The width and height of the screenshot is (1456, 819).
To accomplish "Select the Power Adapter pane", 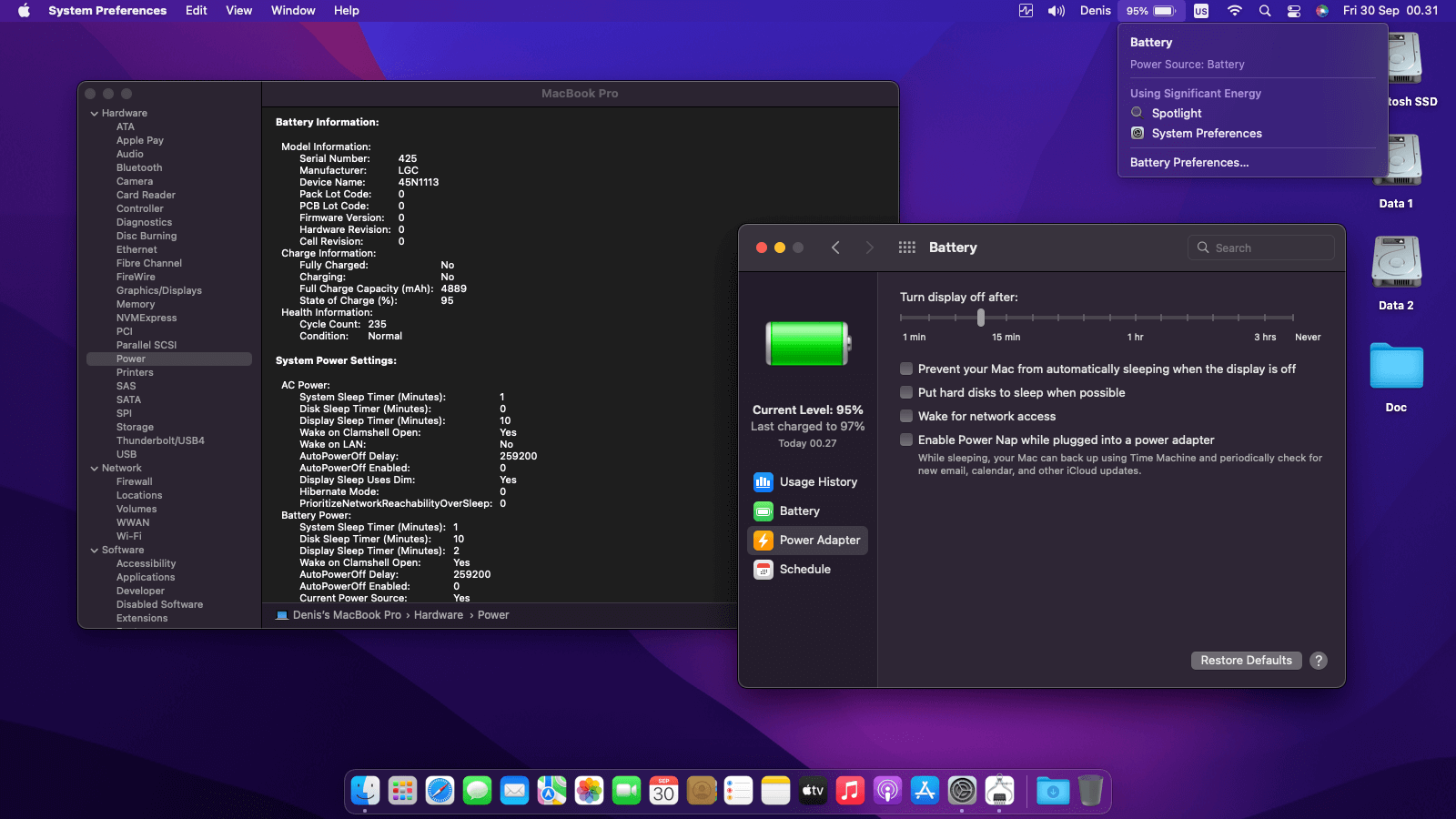I will coord(806,541).
